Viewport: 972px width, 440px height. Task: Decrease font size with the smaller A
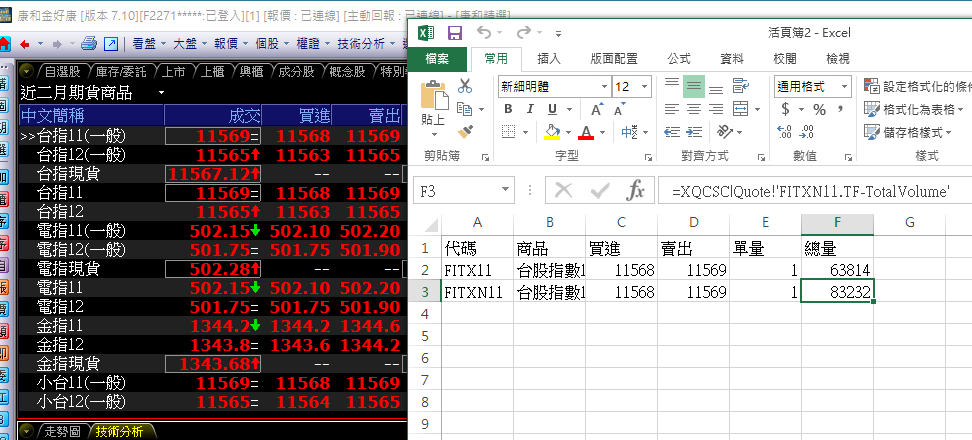pyautogui.click(x=619, y=110)
